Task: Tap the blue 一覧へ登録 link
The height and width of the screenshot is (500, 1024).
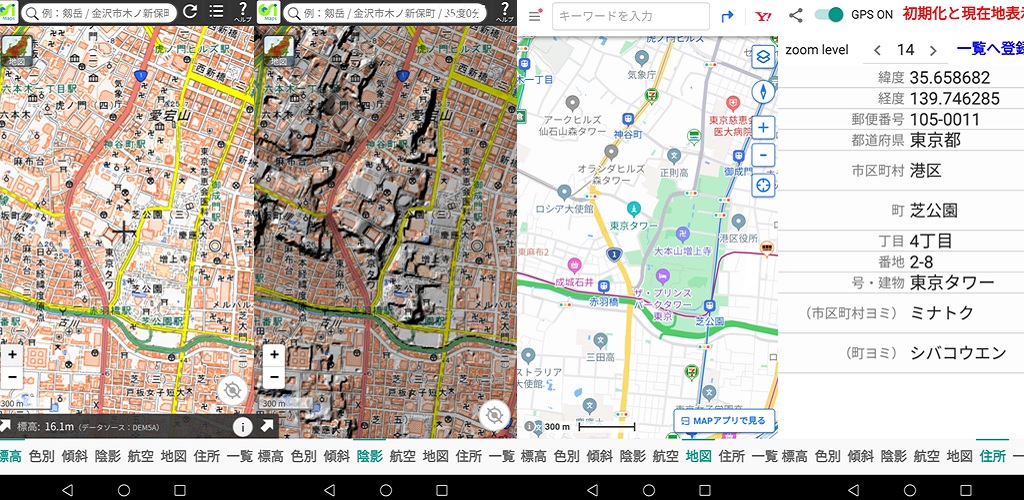Action: [x=990, y=50]
